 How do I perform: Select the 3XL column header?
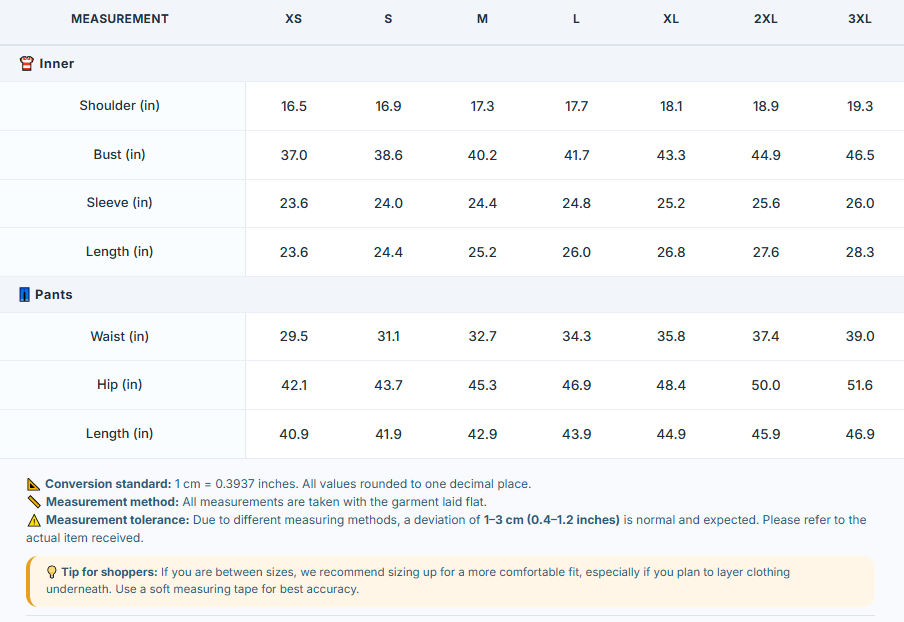[860, 19]
